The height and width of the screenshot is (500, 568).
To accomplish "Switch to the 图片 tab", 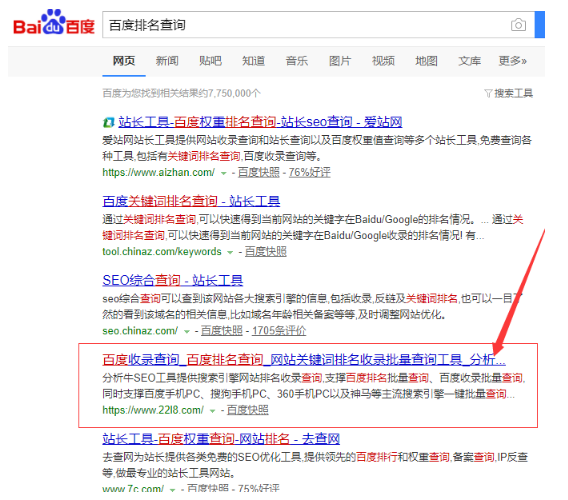I will point(340,61).
